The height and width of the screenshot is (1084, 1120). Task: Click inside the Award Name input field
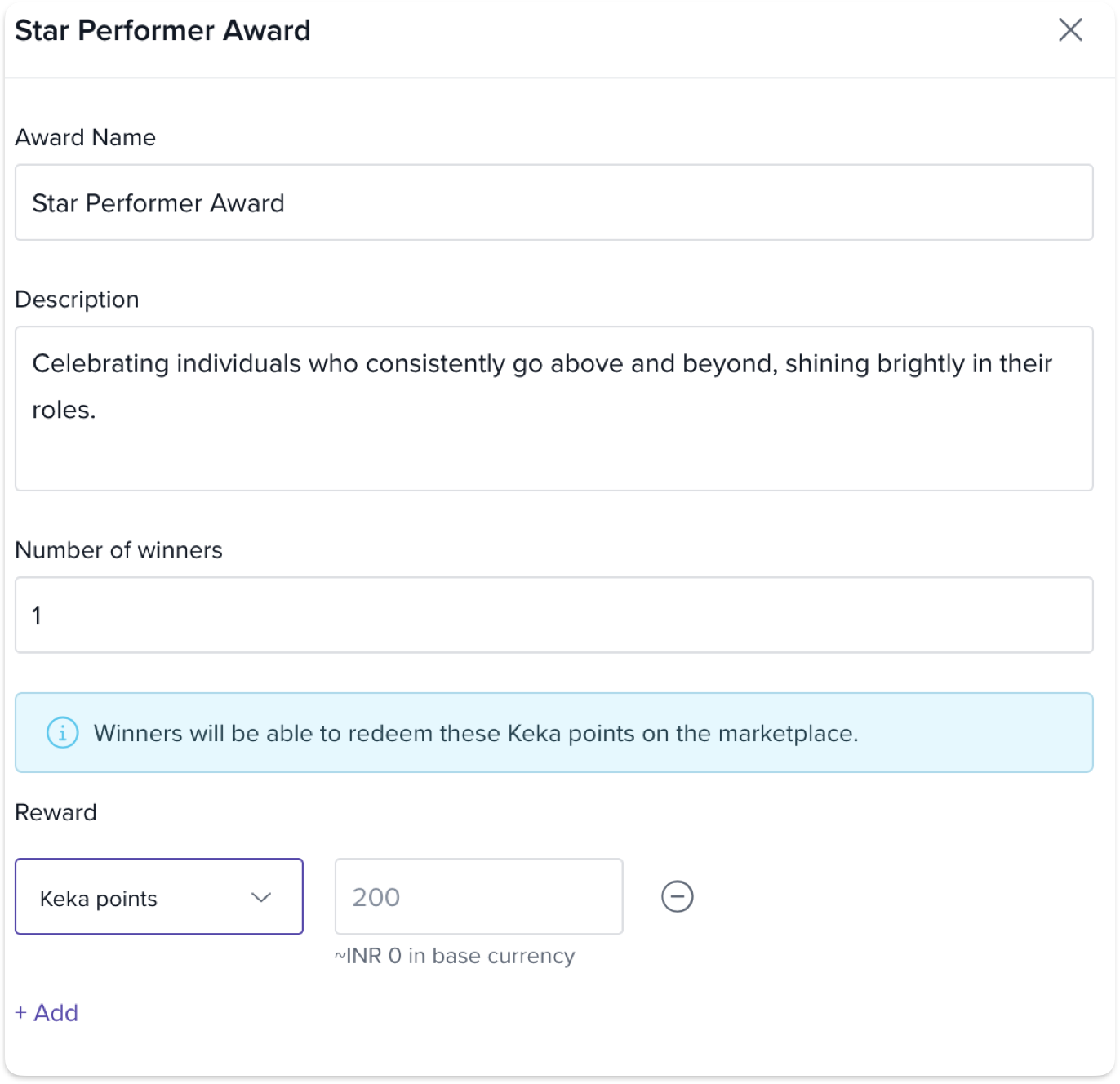[x=553, y=202]
